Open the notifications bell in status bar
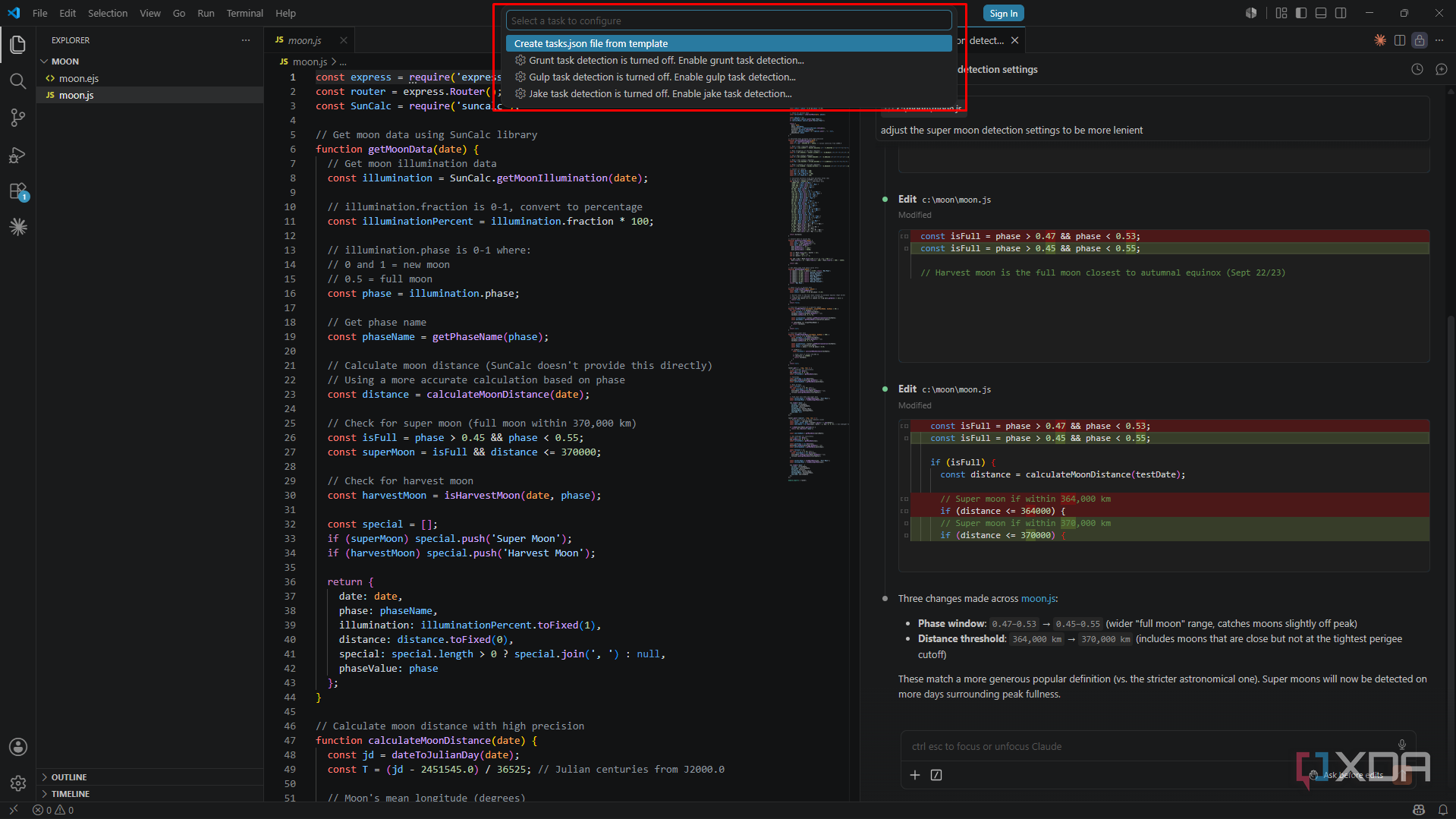The height and width of the screenshot is (819, 1456). [1443, 810]
